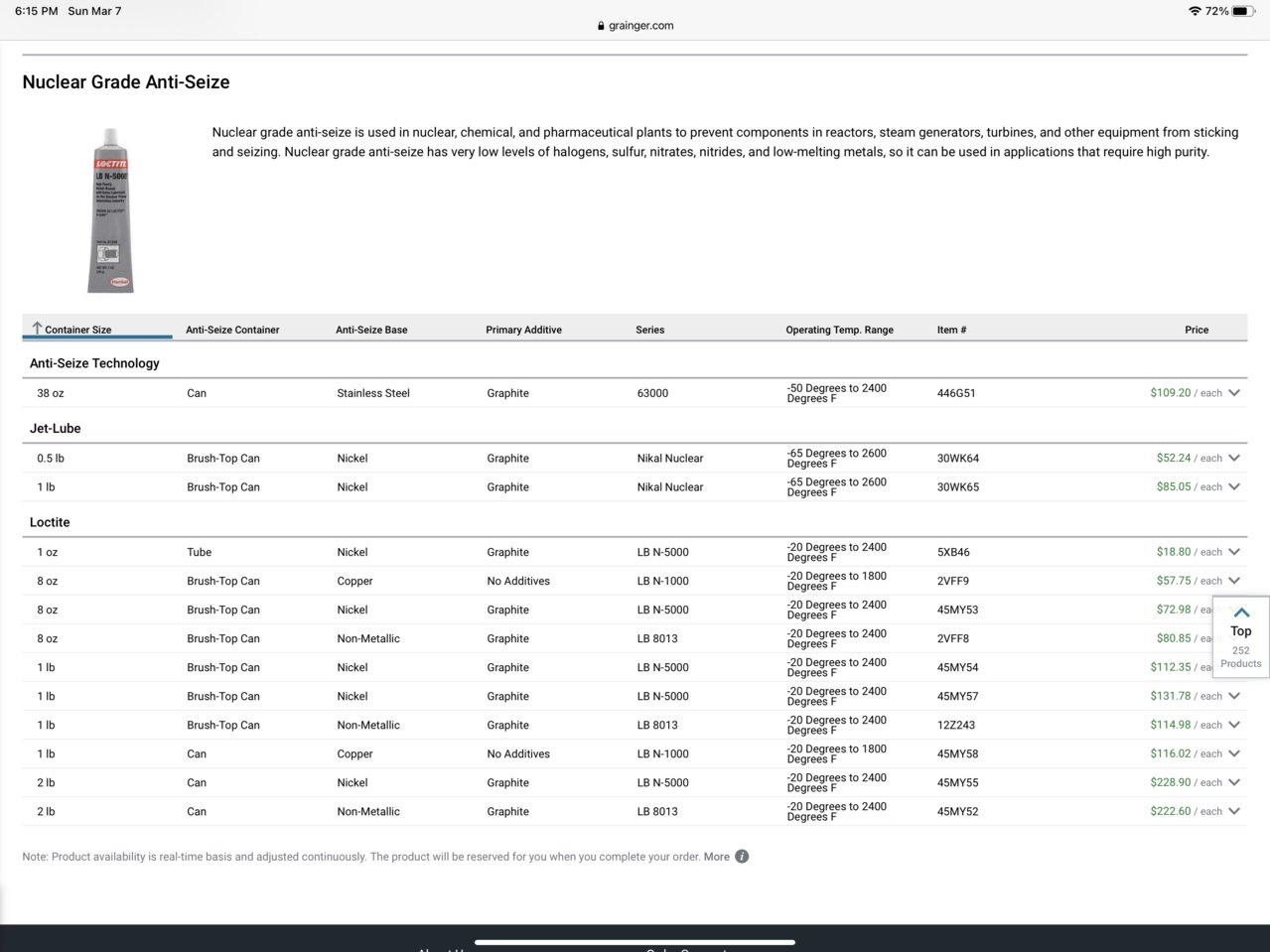Click the $222.60 price
The height and width of the screenshot is (952, 1270).
(1171, 811)
